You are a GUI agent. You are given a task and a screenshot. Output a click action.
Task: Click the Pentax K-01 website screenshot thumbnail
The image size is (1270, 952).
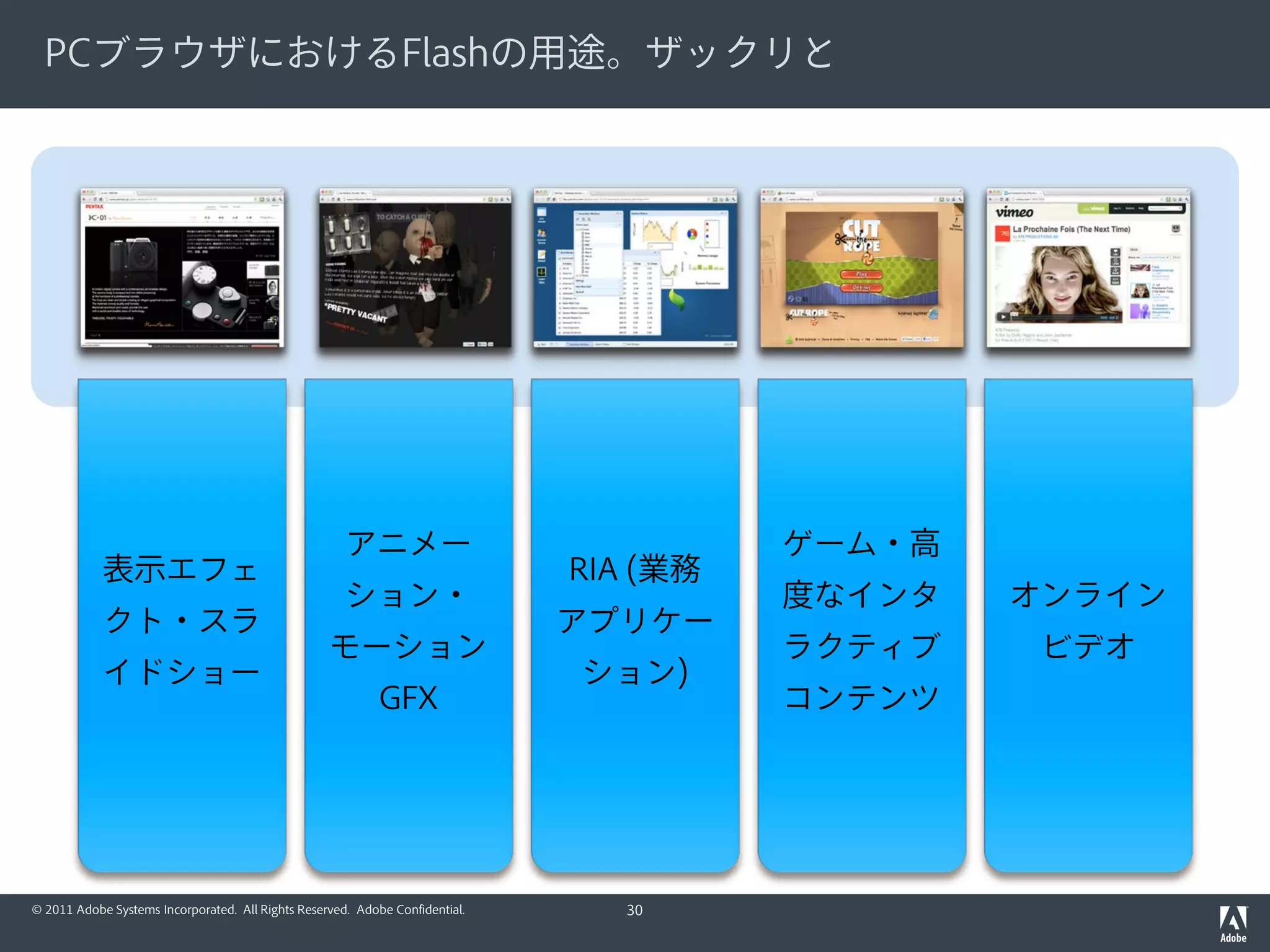[x=182, y=268]
